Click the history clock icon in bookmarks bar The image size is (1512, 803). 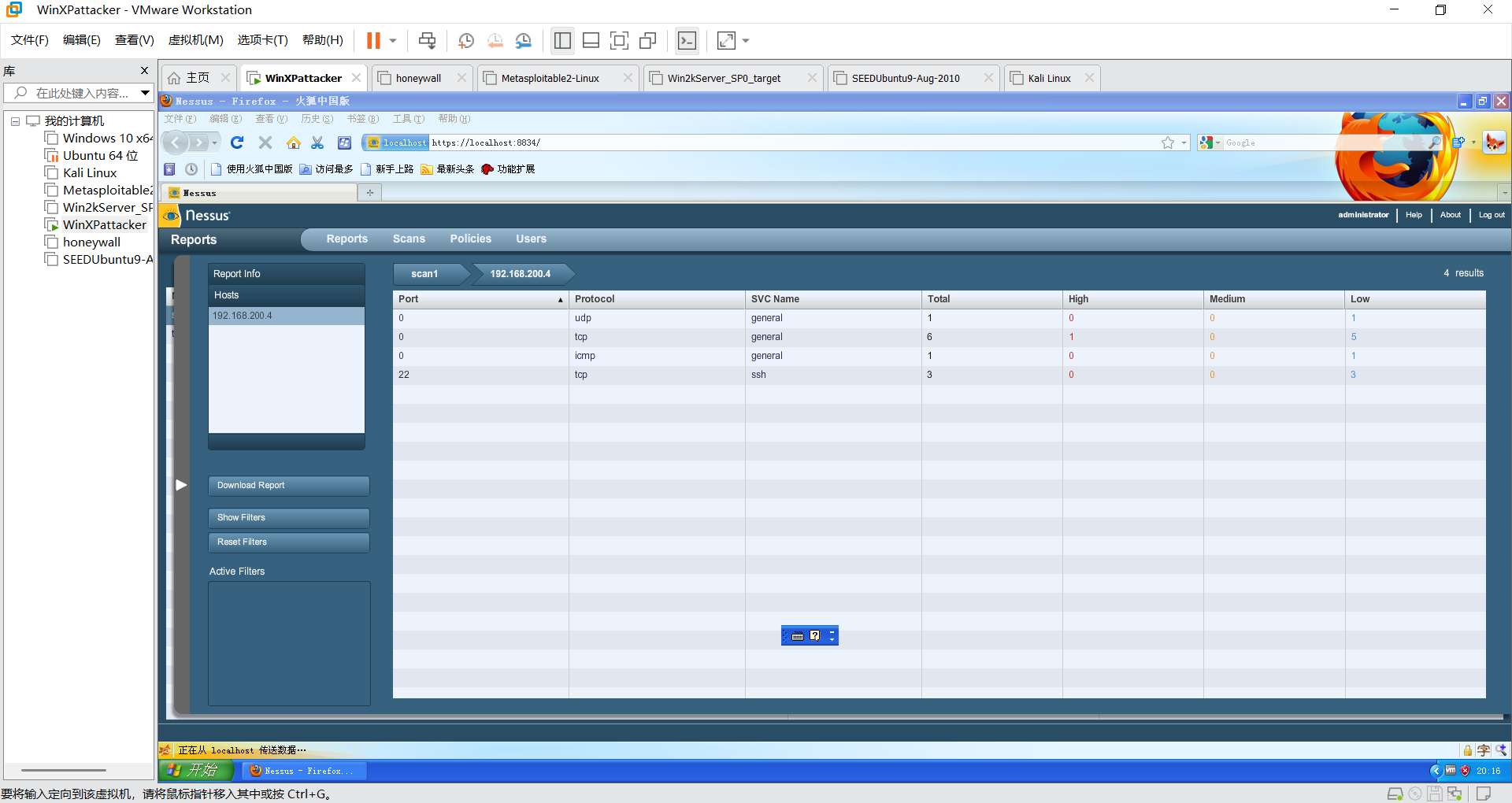coord(191,169)
